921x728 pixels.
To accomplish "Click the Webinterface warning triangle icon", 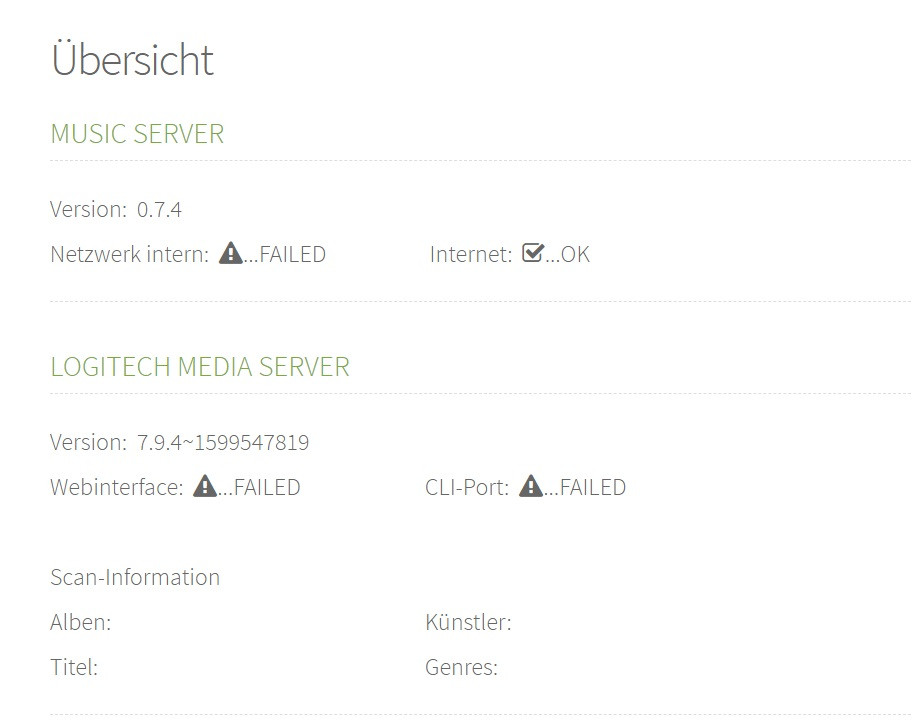I will [205, 487].
